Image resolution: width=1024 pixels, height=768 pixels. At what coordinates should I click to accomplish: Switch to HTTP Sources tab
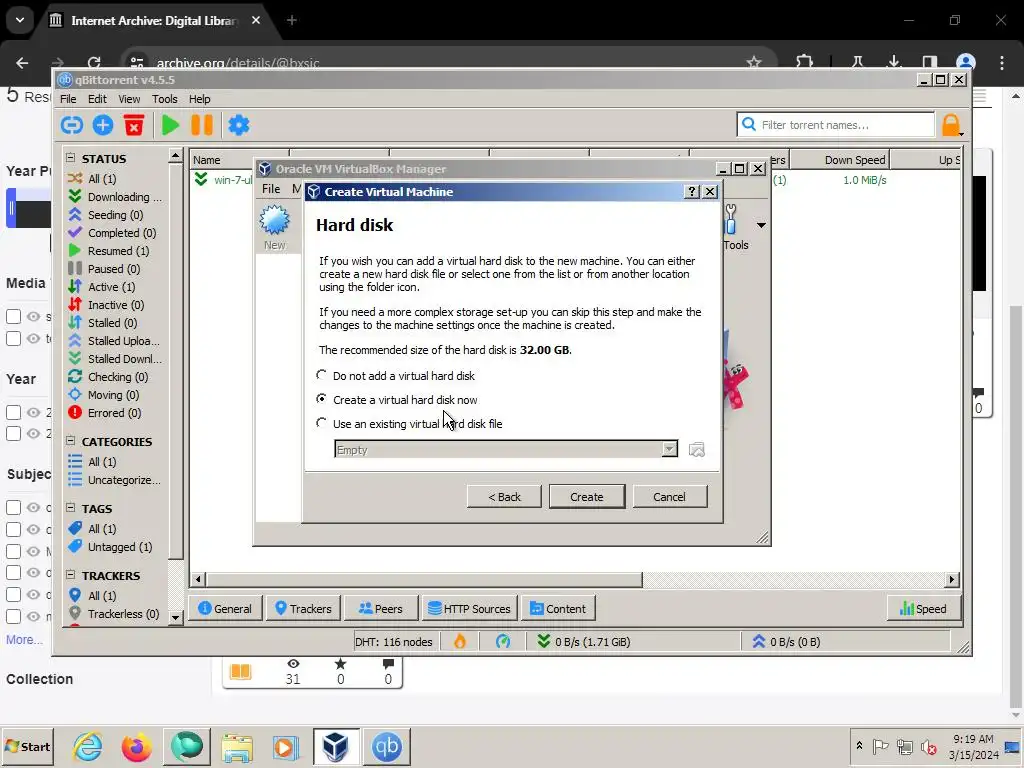[x=470, y=609]
